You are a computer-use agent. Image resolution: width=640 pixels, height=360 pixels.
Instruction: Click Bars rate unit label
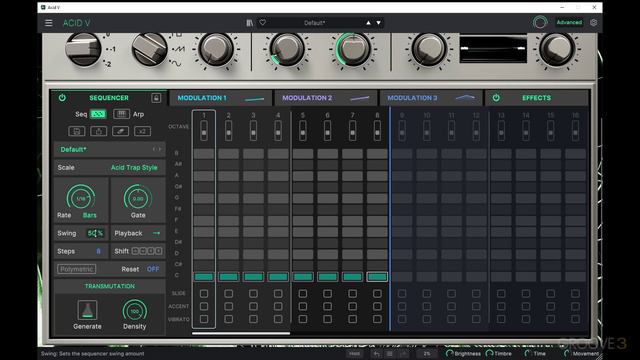(89, 215)
